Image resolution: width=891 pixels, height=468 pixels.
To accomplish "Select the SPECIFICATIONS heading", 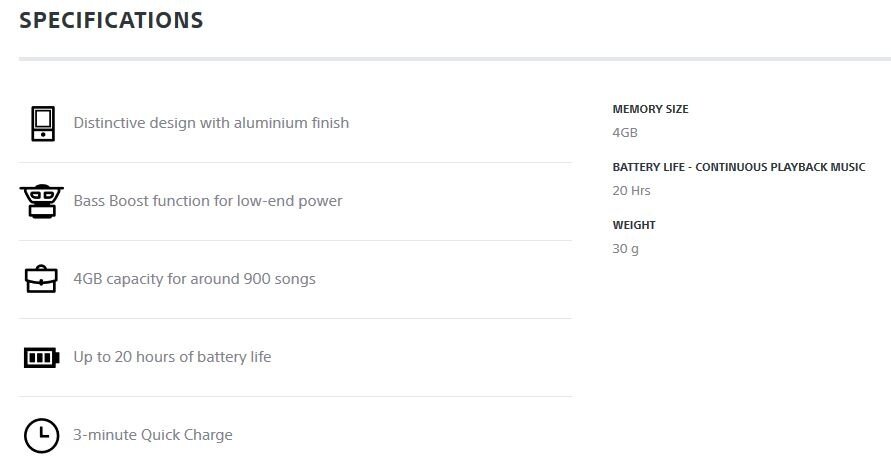I will [111, 20].
